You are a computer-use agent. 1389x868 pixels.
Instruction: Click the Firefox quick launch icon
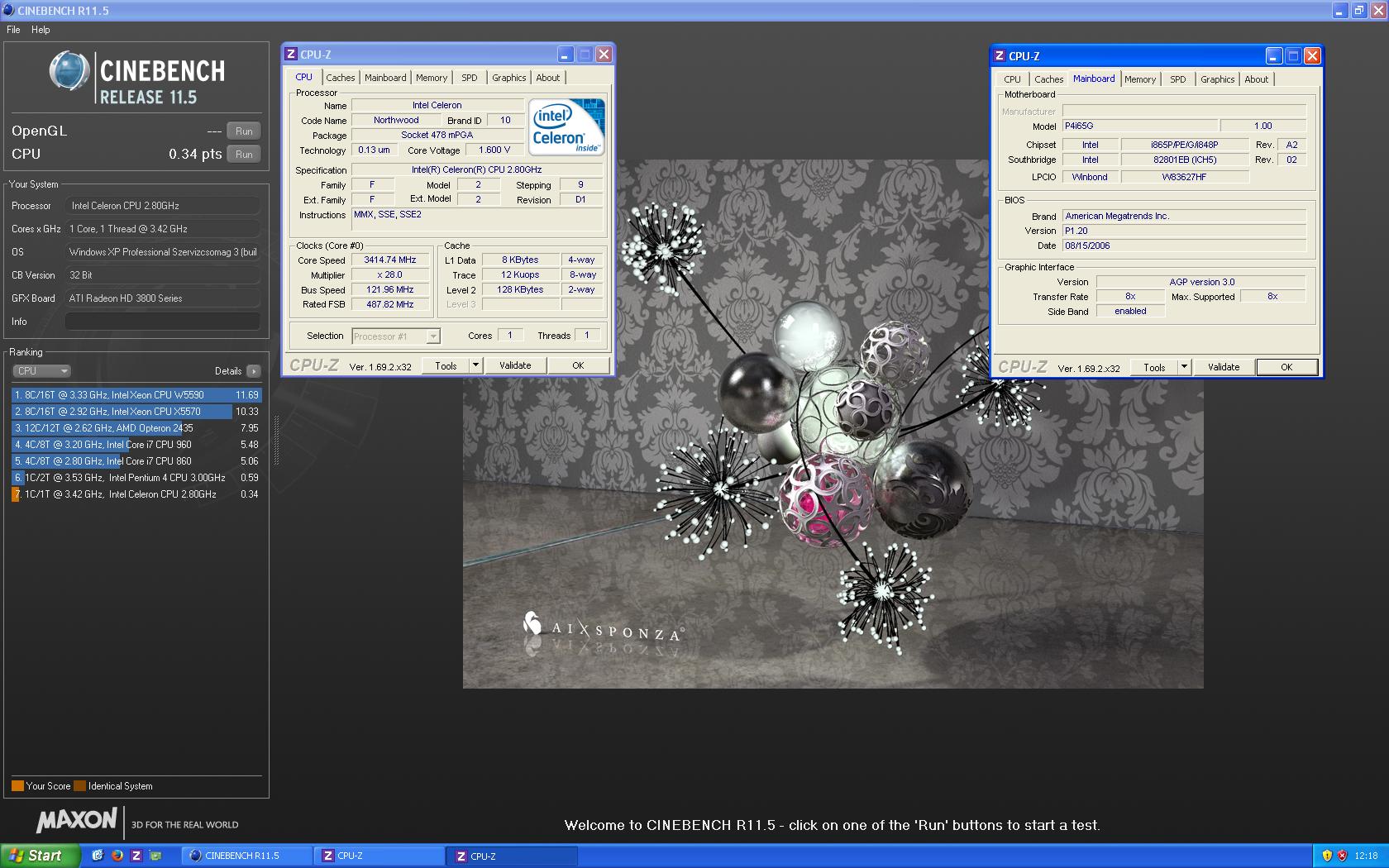(117, 856)
